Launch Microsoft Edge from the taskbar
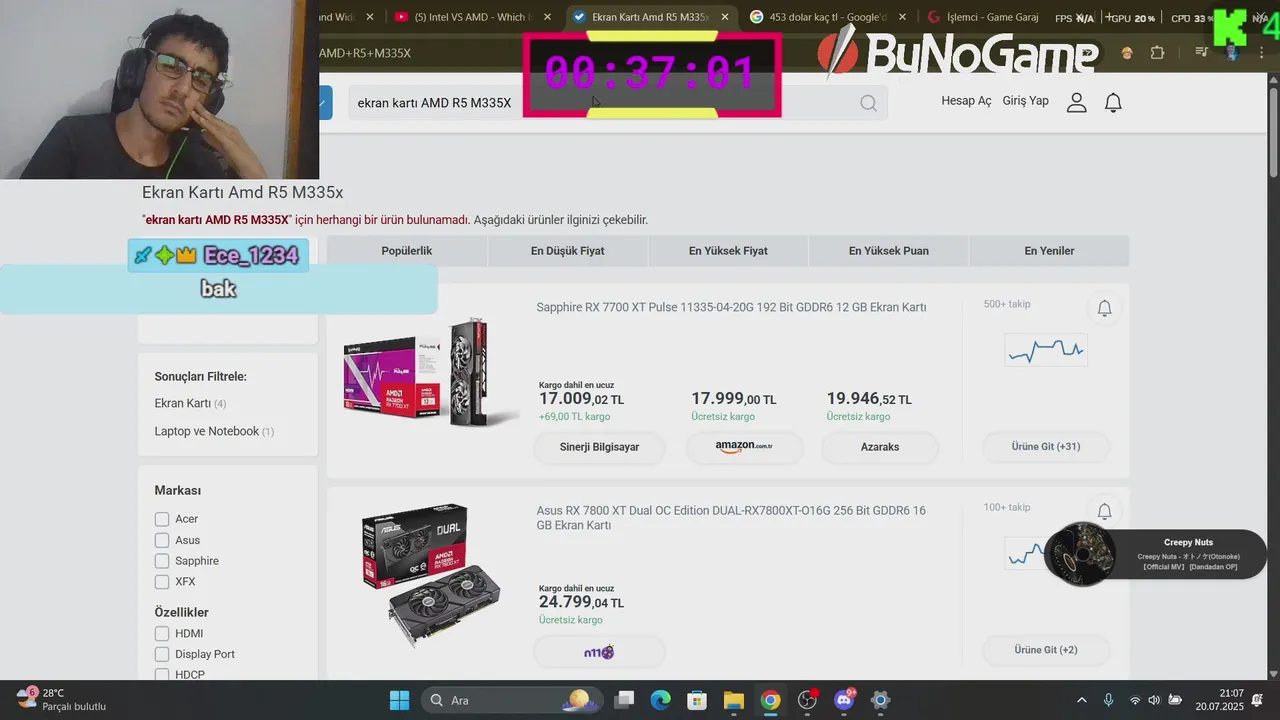The width and height of the screenshot is (1280, 720). click(x=661, y=700)
